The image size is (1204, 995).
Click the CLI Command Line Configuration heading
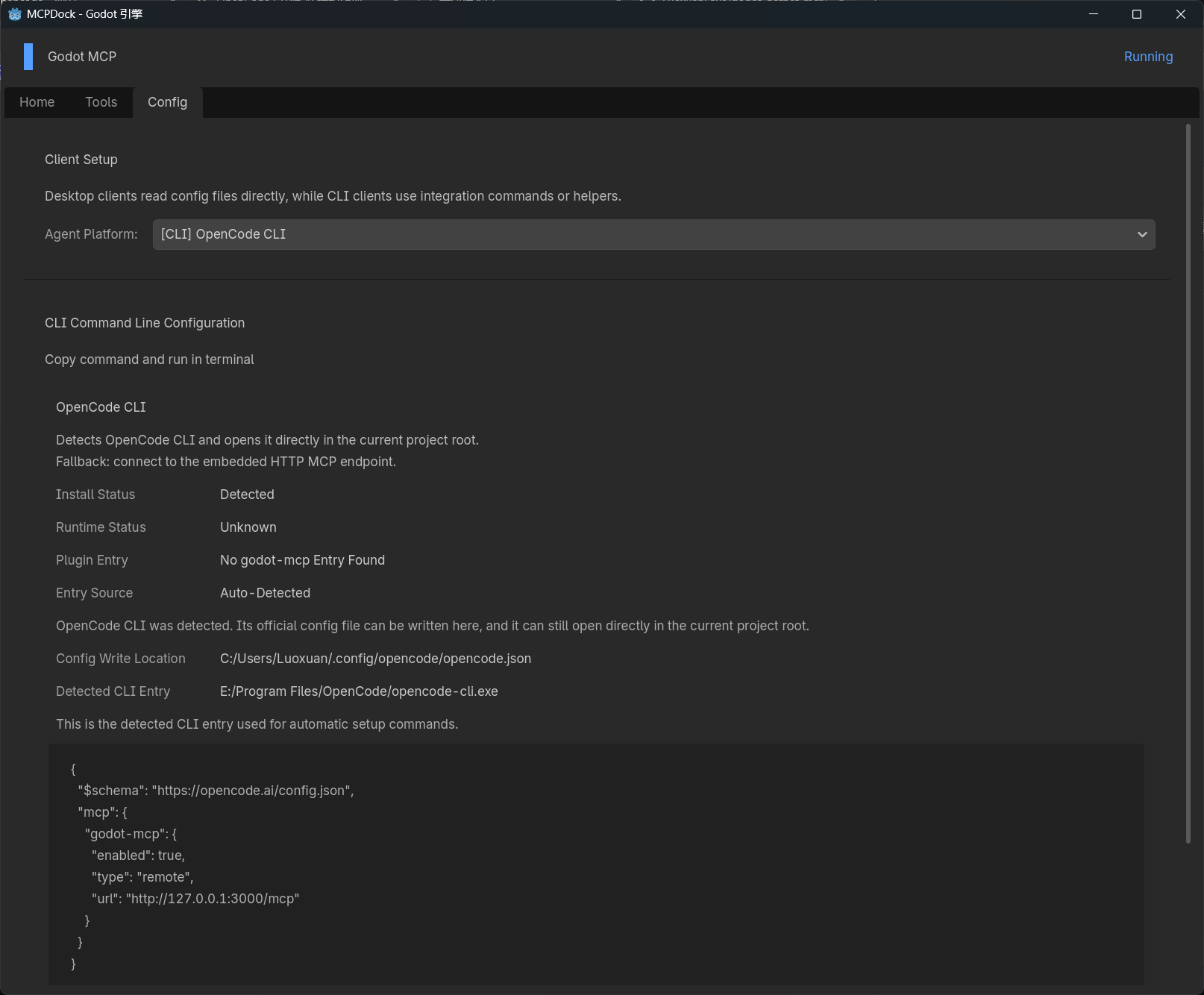145,323
